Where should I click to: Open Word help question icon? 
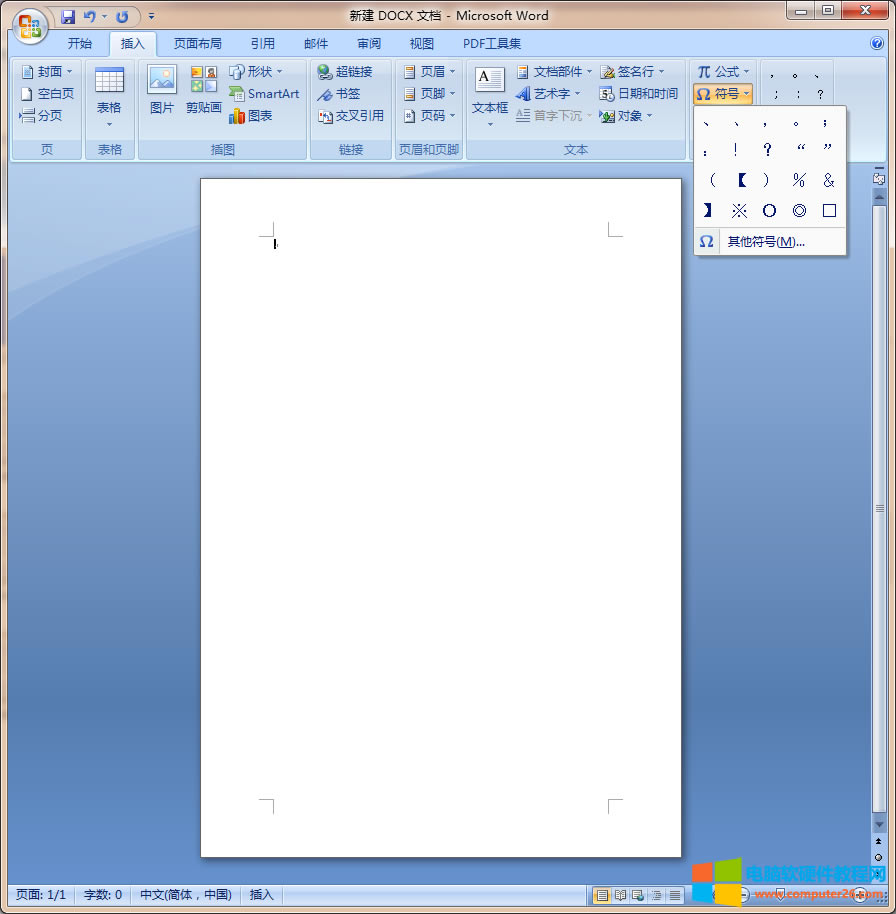tap(876, 43)
